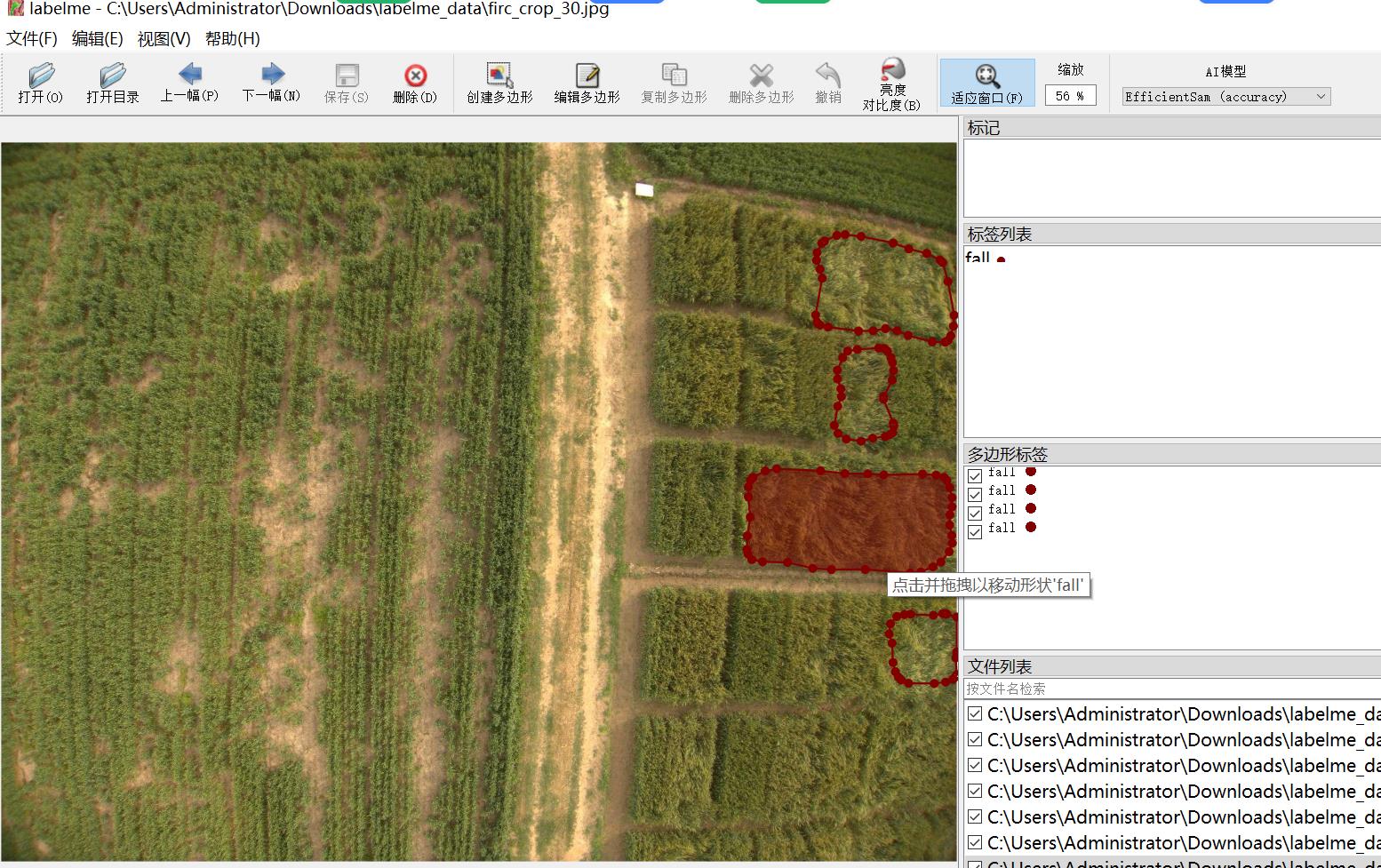Click the Open file (打开) icon
This screenshot has width=1381, height=868.
(41, 83)
